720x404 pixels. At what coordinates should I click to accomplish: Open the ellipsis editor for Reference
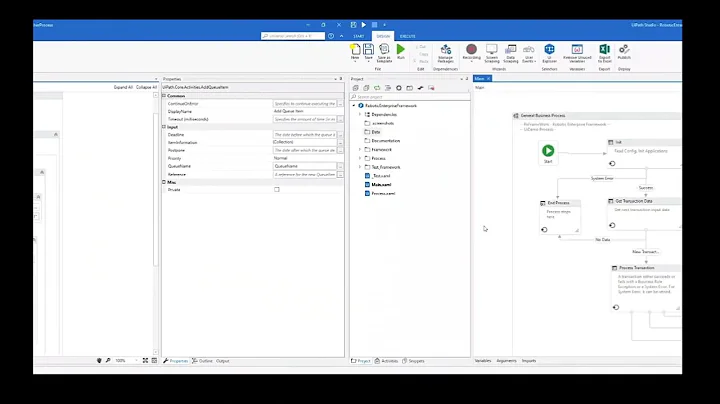click(x=340, y=174)
